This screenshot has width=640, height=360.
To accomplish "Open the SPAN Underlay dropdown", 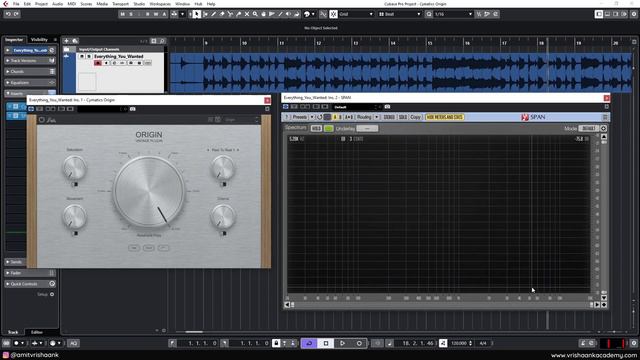I will tap(367, 129).
